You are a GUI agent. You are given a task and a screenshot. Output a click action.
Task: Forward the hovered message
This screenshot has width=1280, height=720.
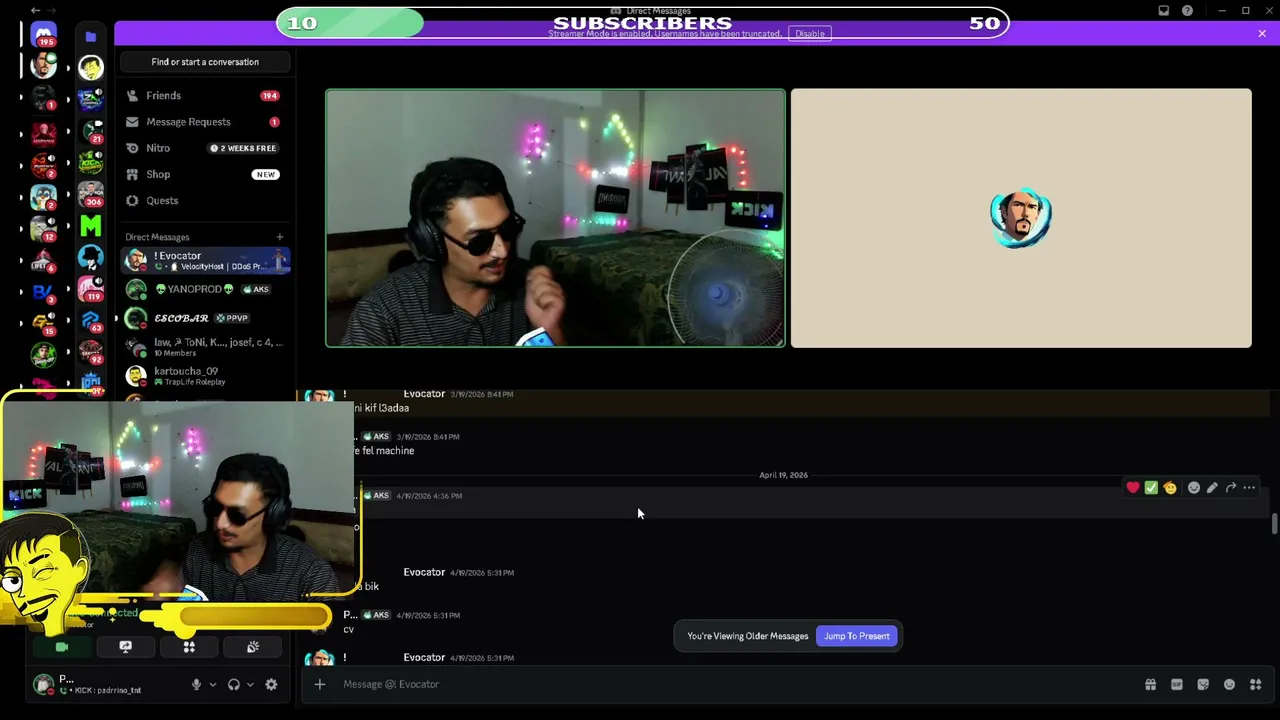(x=1231, y=488)
